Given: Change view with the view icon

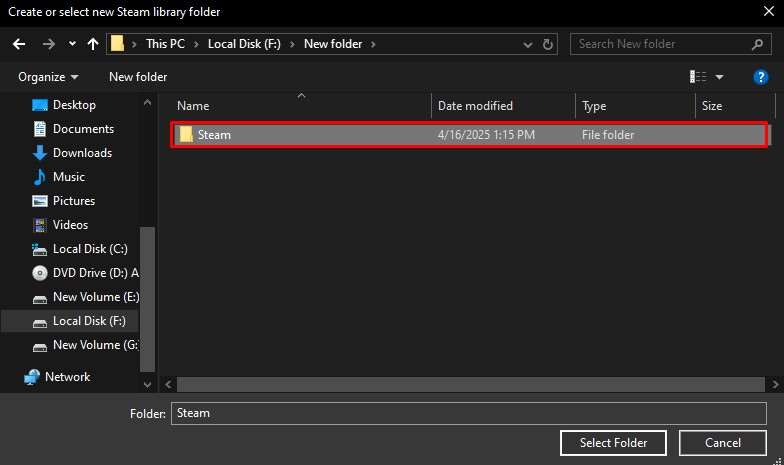Looking at the screenshot, I should (x=698, y=76).
